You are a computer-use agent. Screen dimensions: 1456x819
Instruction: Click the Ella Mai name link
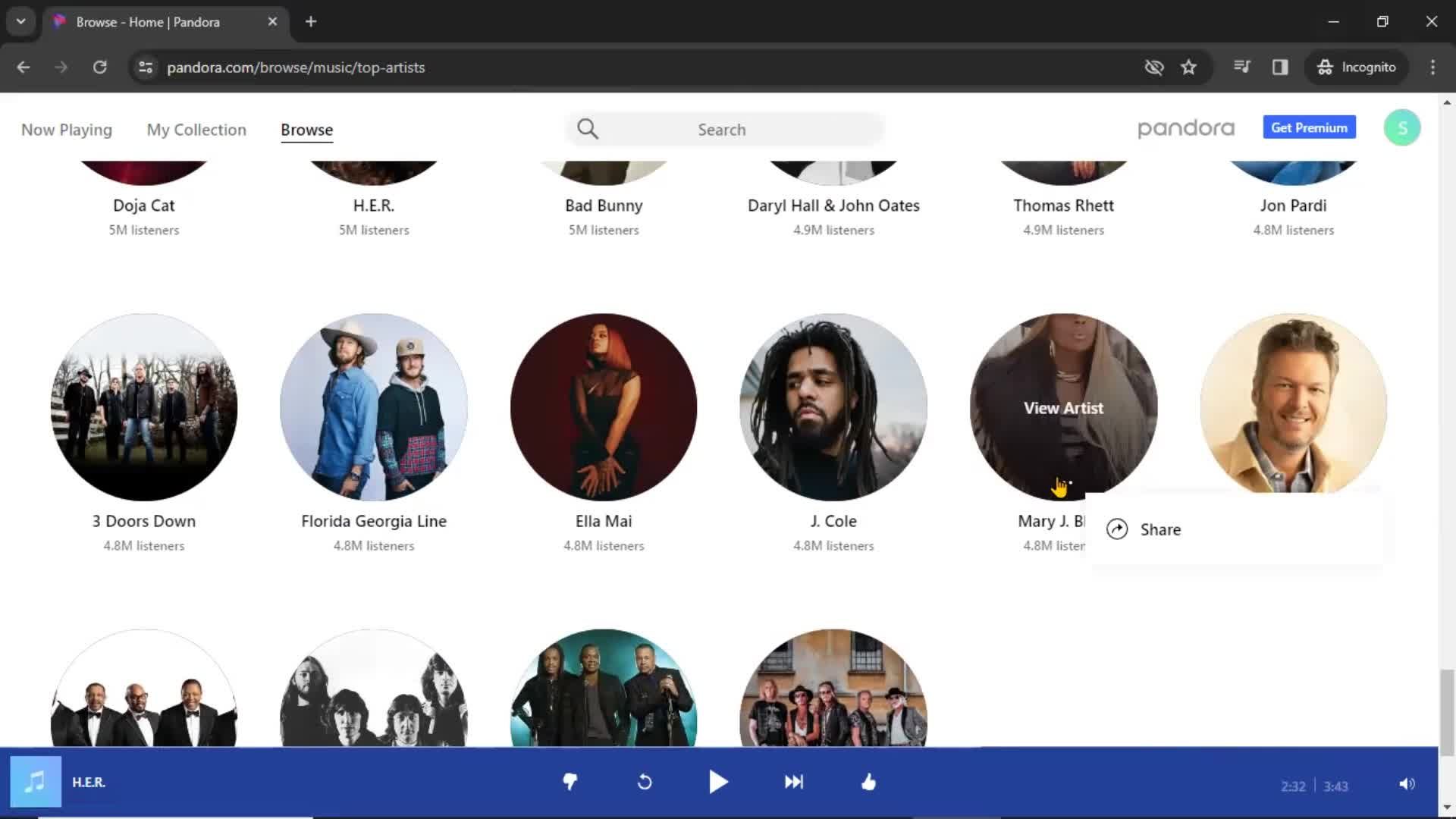point(604,521)
